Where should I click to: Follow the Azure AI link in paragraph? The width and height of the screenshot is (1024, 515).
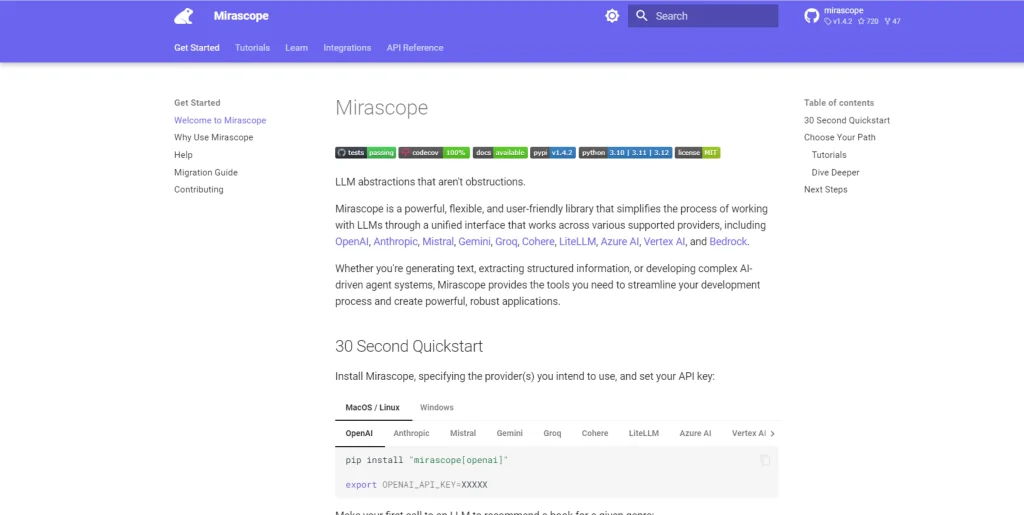coord(620,242)
